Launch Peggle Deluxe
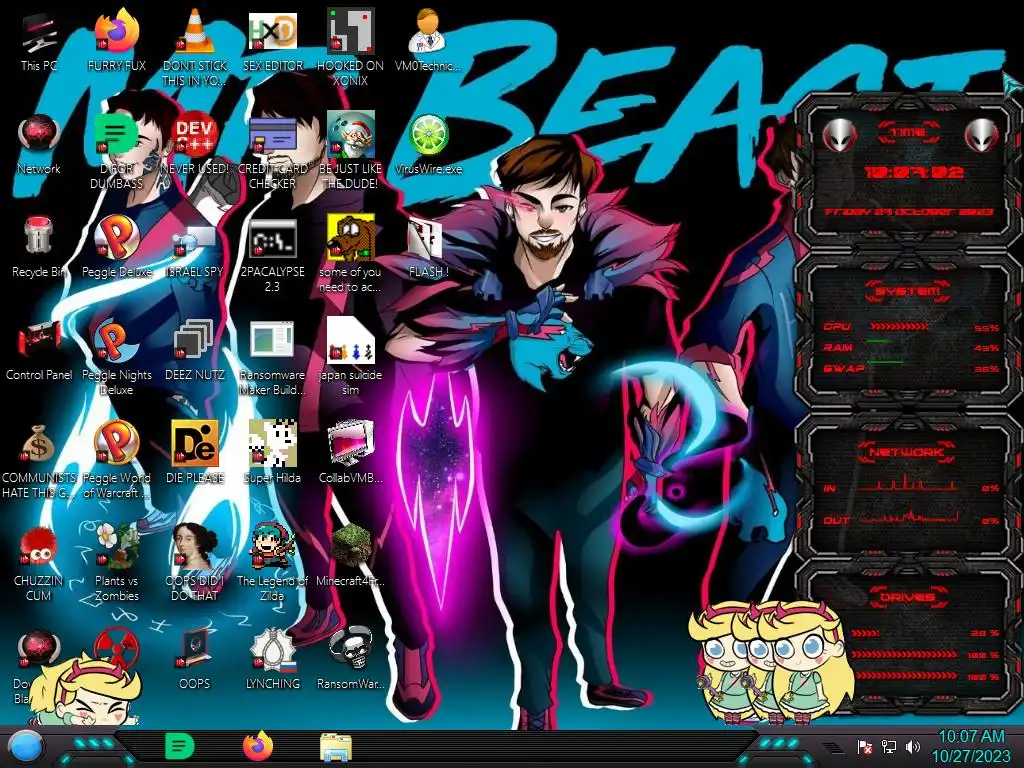1024x768 pixels. click(x=116, y=236)
